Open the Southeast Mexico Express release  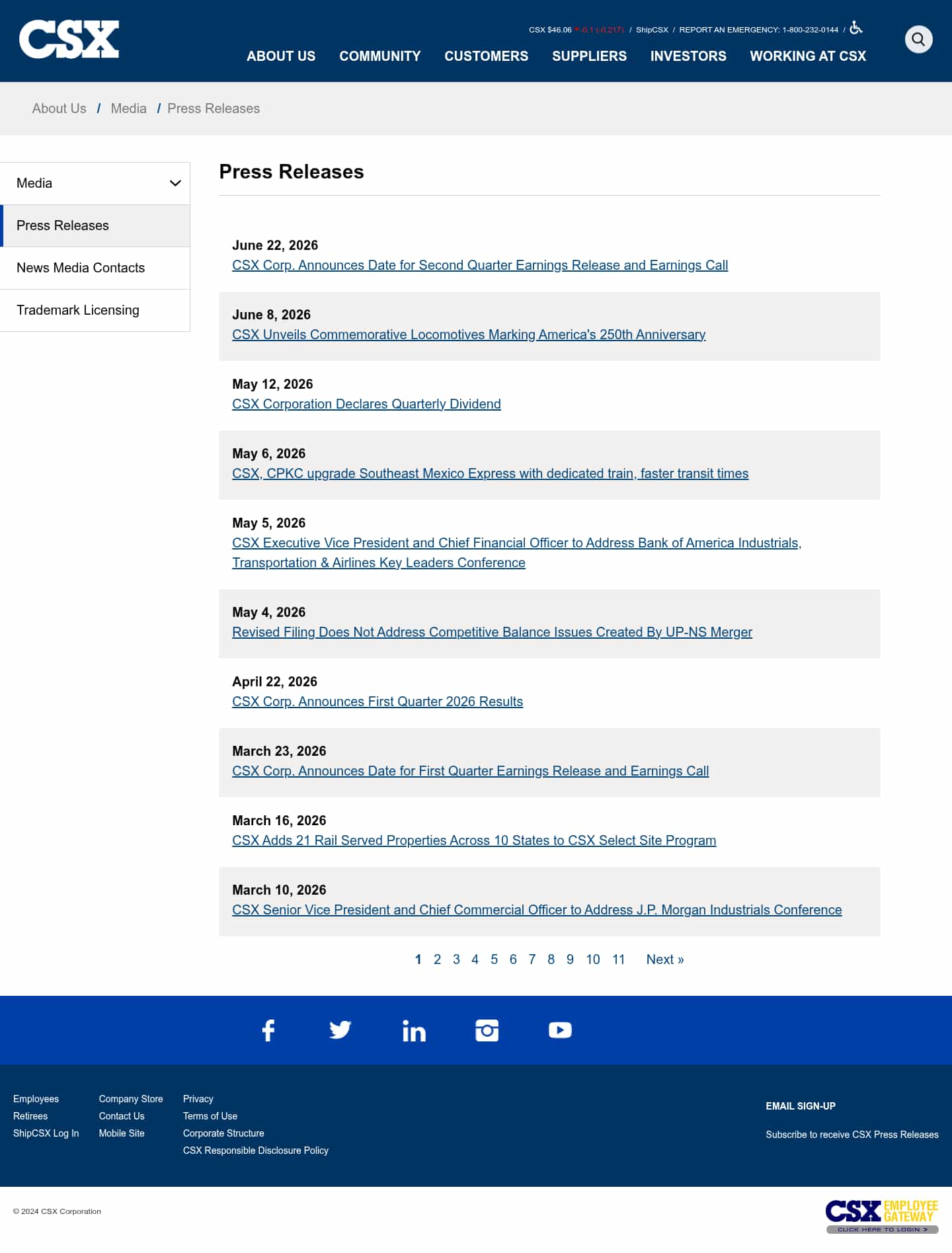(491, 473)
